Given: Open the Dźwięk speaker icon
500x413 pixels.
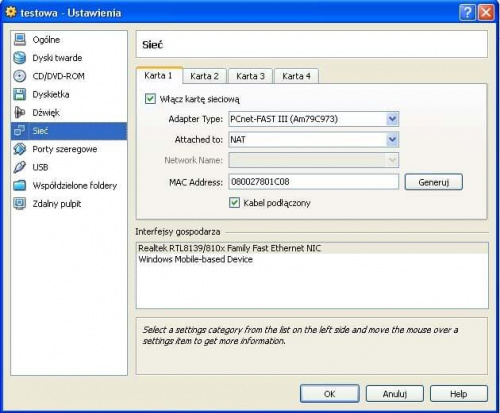Looking at the screenshot, I should 20,113.
